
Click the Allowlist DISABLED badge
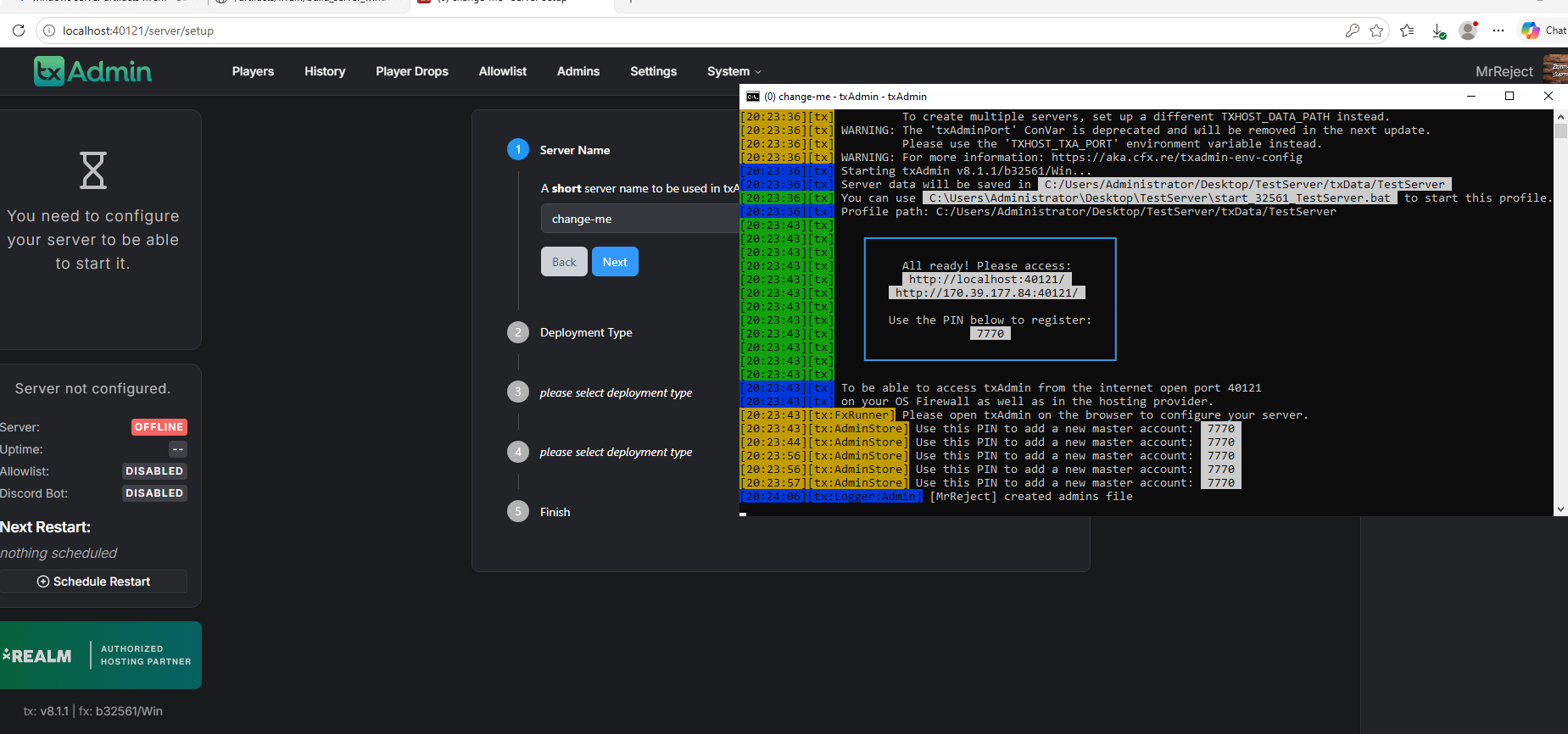coord(154,471)
